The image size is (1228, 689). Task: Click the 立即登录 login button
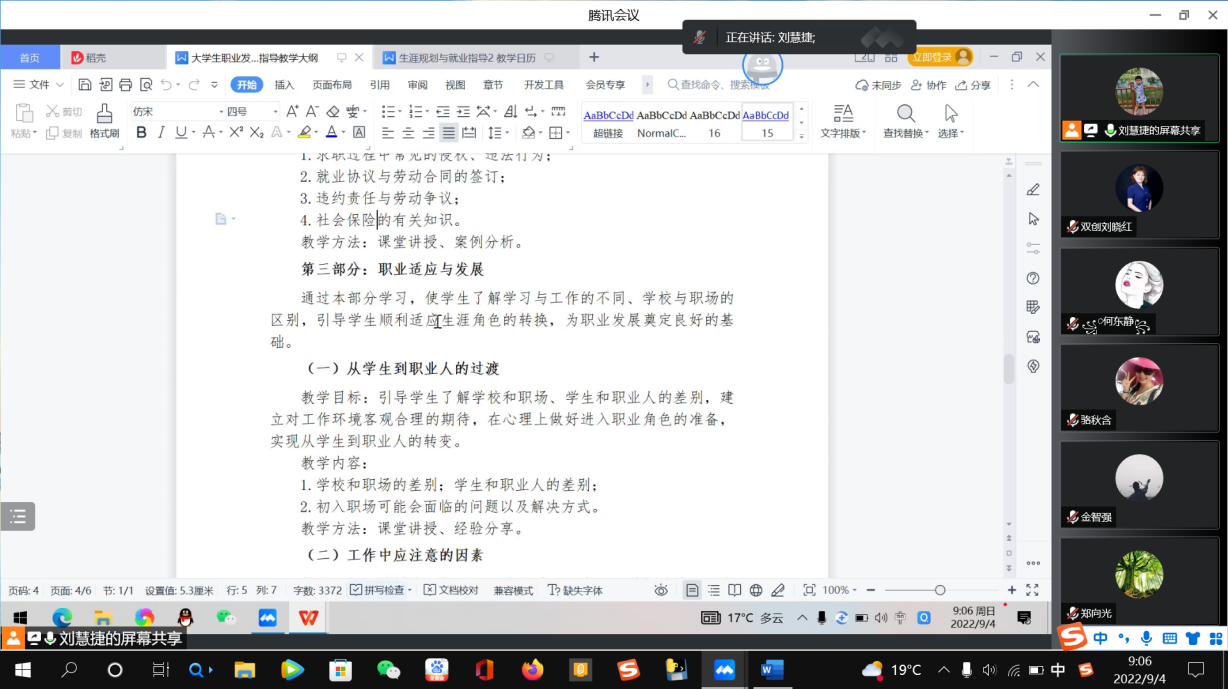(941, 57)
